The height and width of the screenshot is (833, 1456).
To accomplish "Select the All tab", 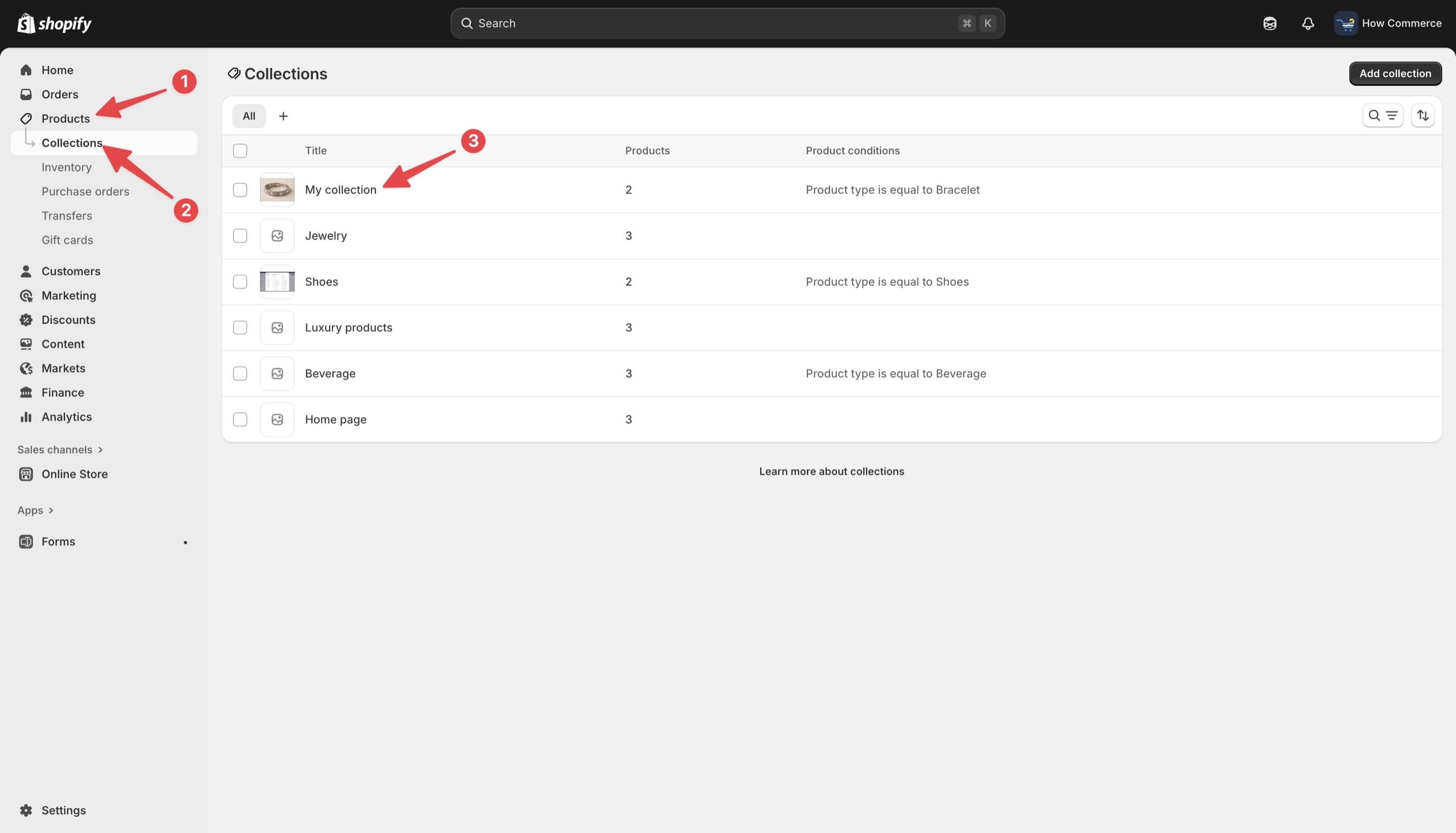I will click(x=249, y=116).
